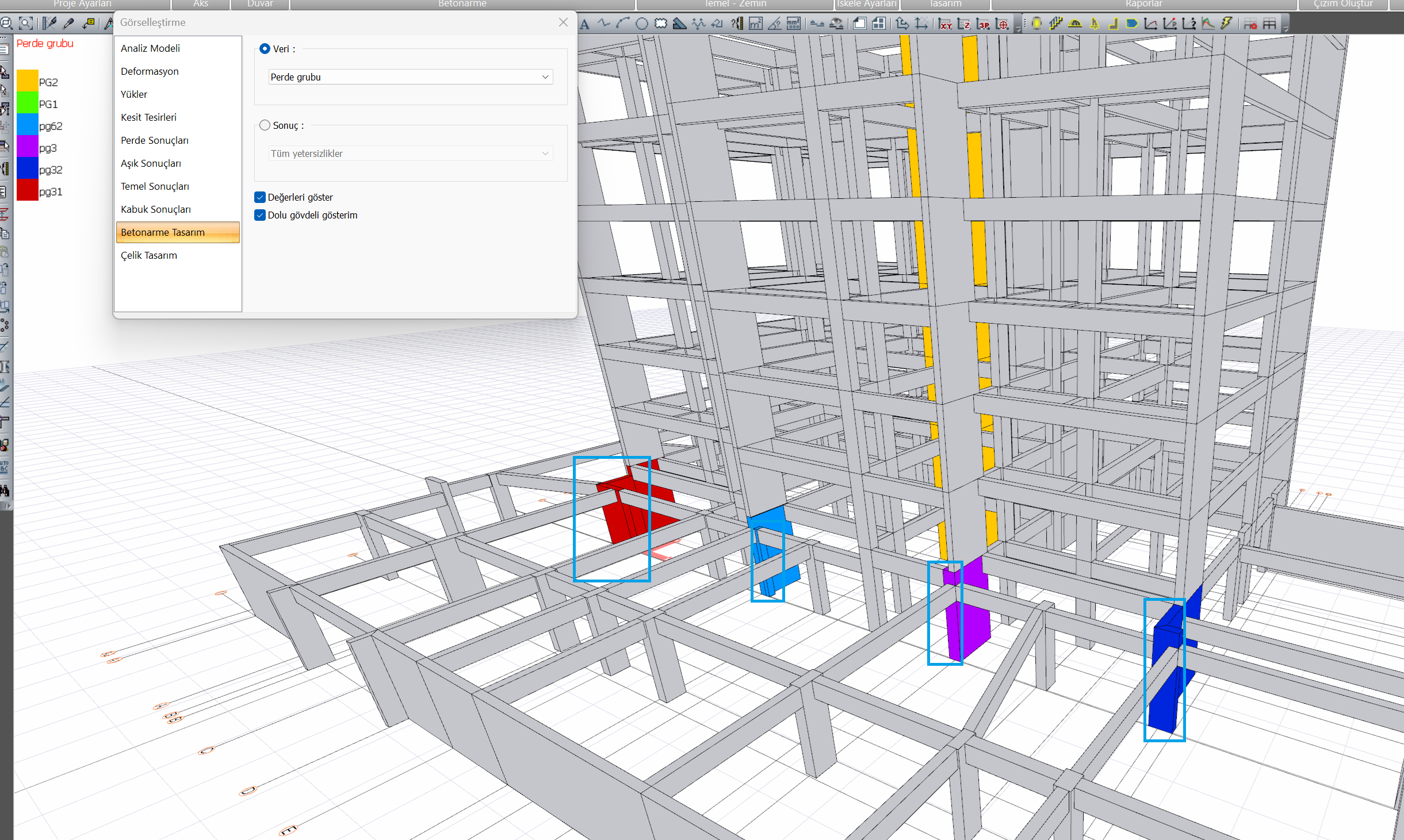The width and height of the screenshot is (1404, 840).
Task: Select the Sonuç radio button
Action: 265,125
